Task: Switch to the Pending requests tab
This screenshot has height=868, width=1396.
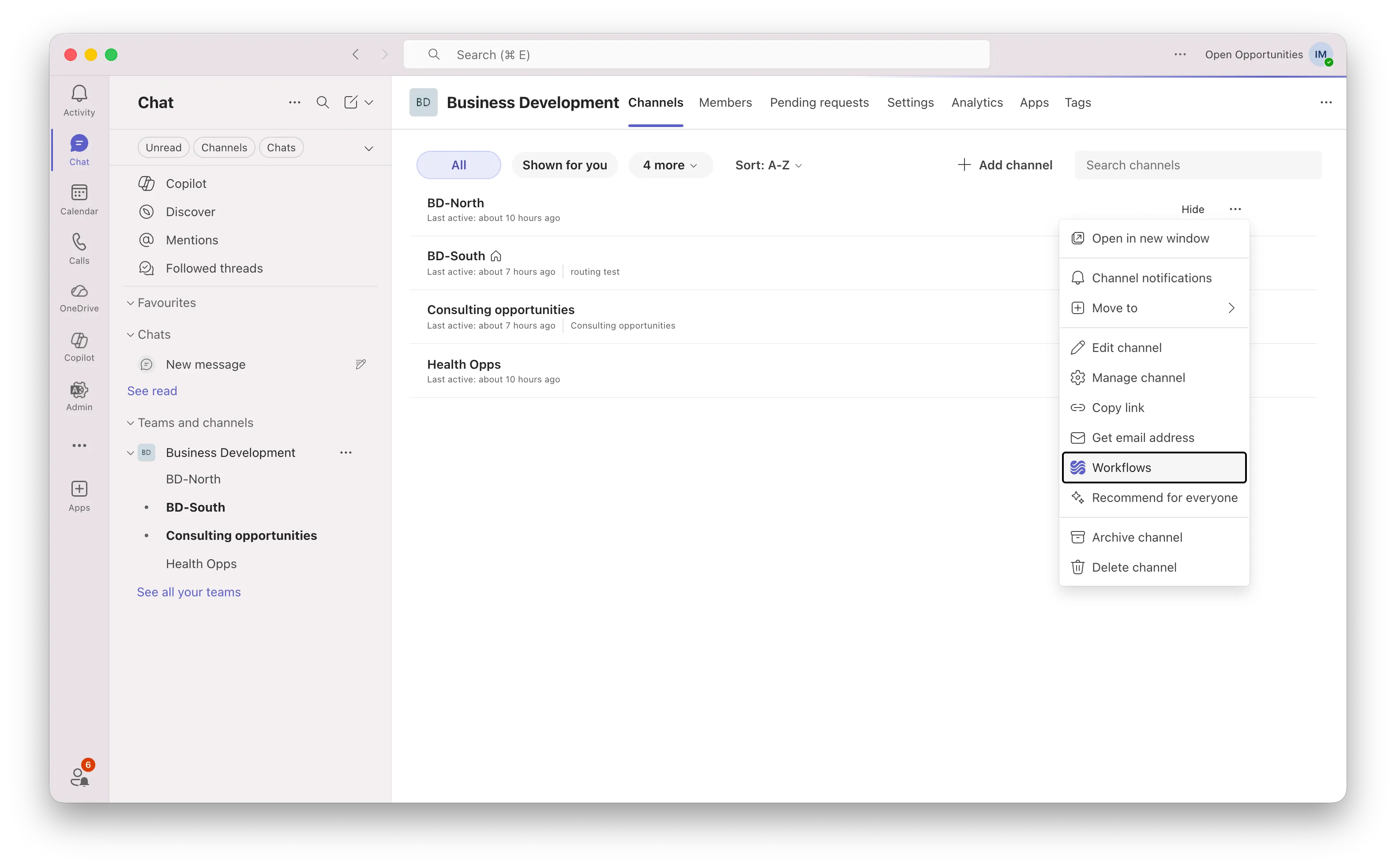Action: pyautogui.click(x=819, y=102)
